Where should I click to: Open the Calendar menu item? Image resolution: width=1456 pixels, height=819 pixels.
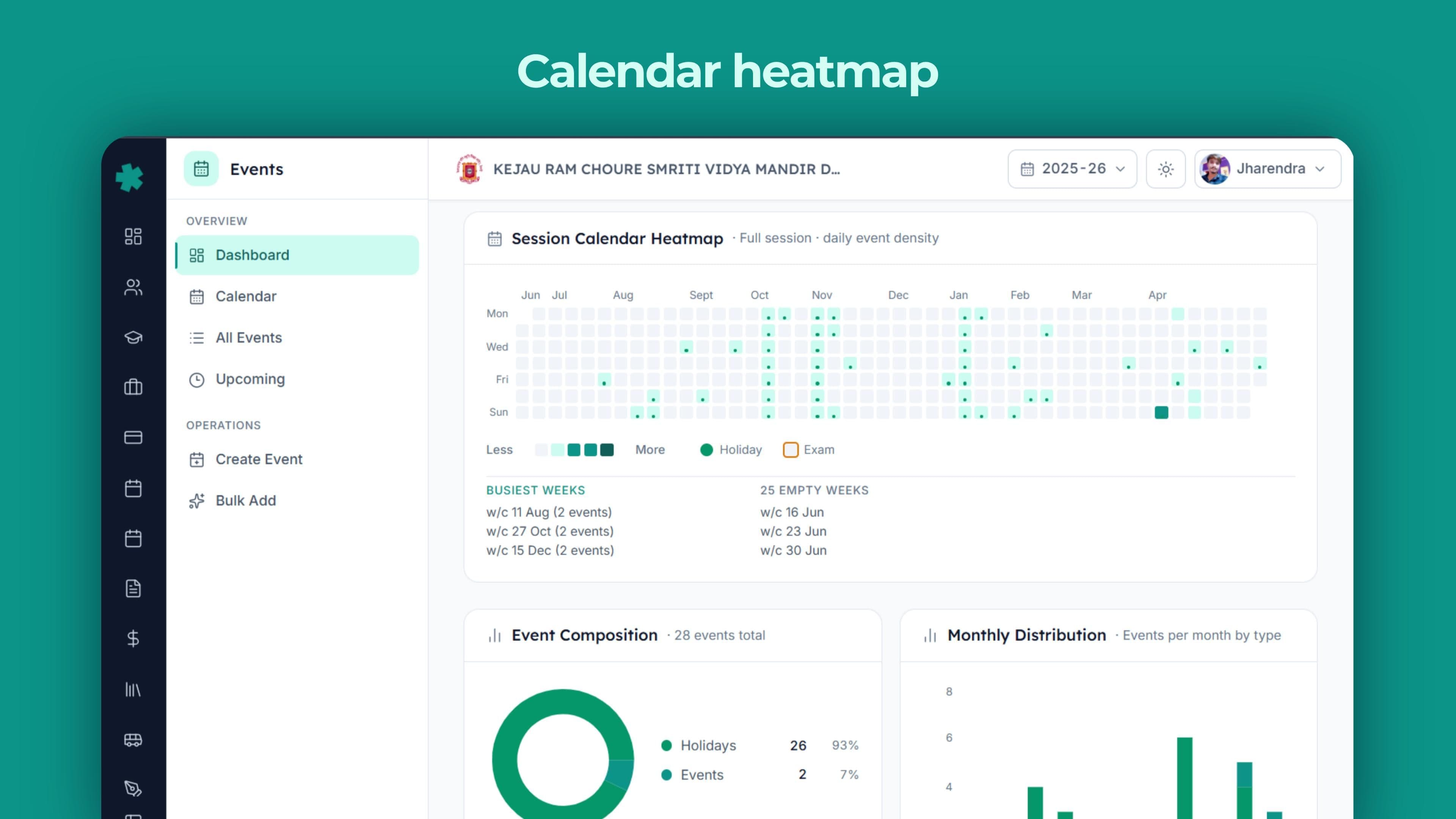[297, 296]
